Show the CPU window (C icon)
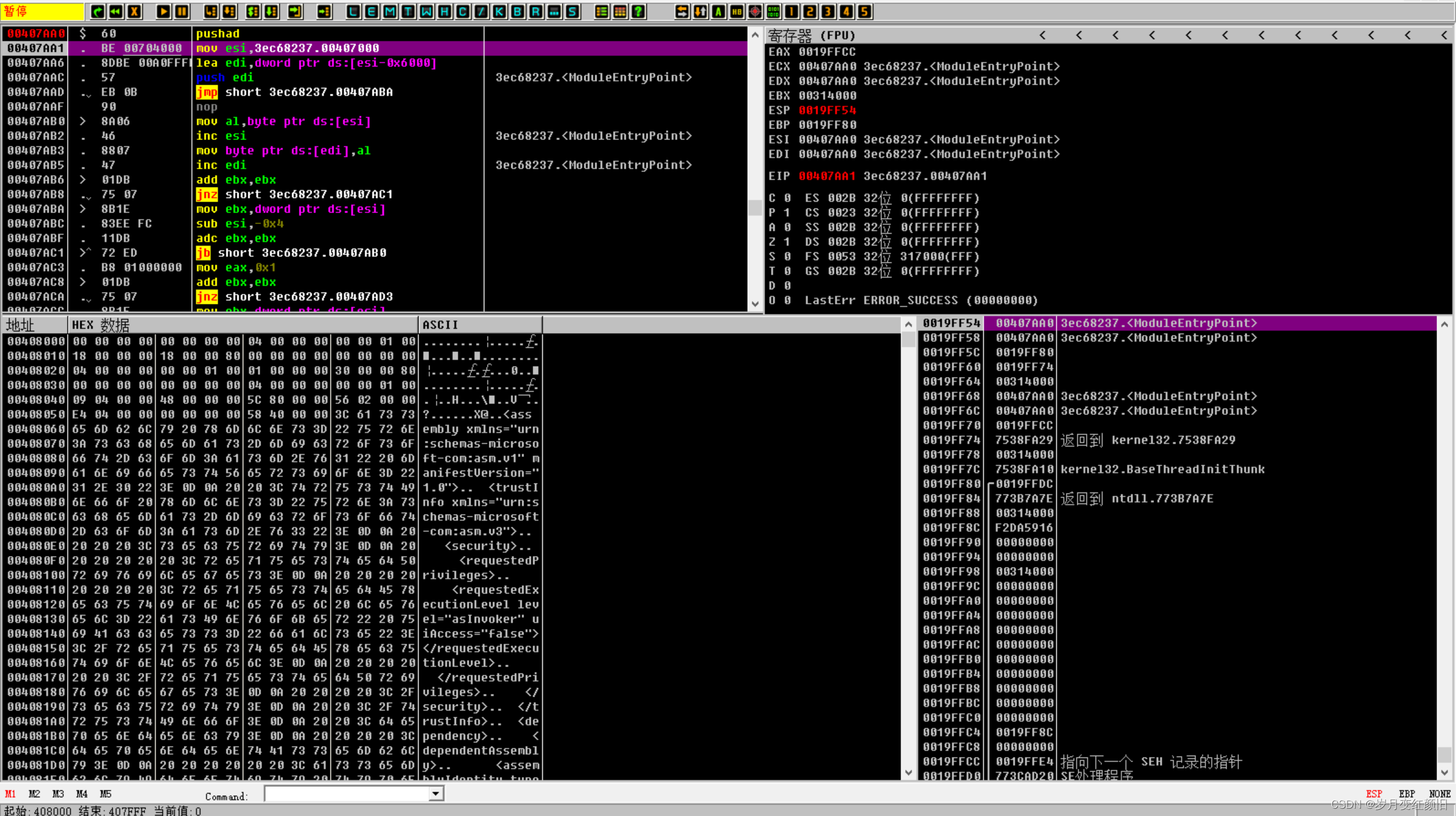 [463, 12]
